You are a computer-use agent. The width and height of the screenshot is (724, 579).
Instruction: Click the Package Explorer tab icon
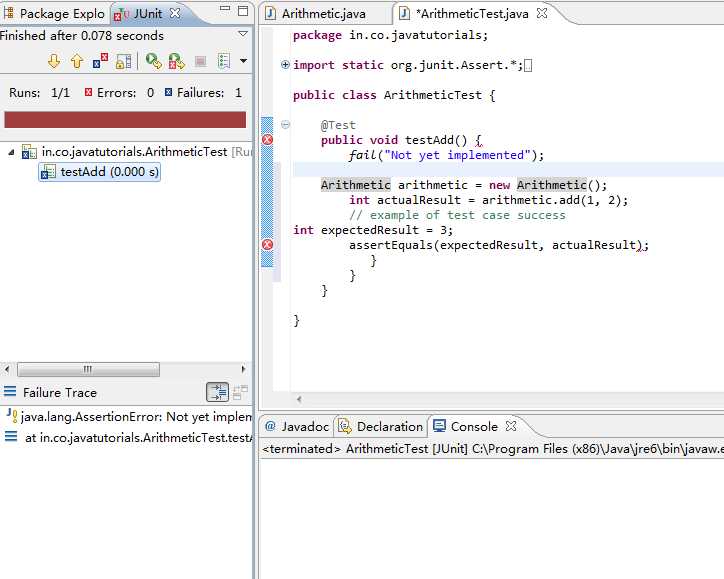coord(8,13)
